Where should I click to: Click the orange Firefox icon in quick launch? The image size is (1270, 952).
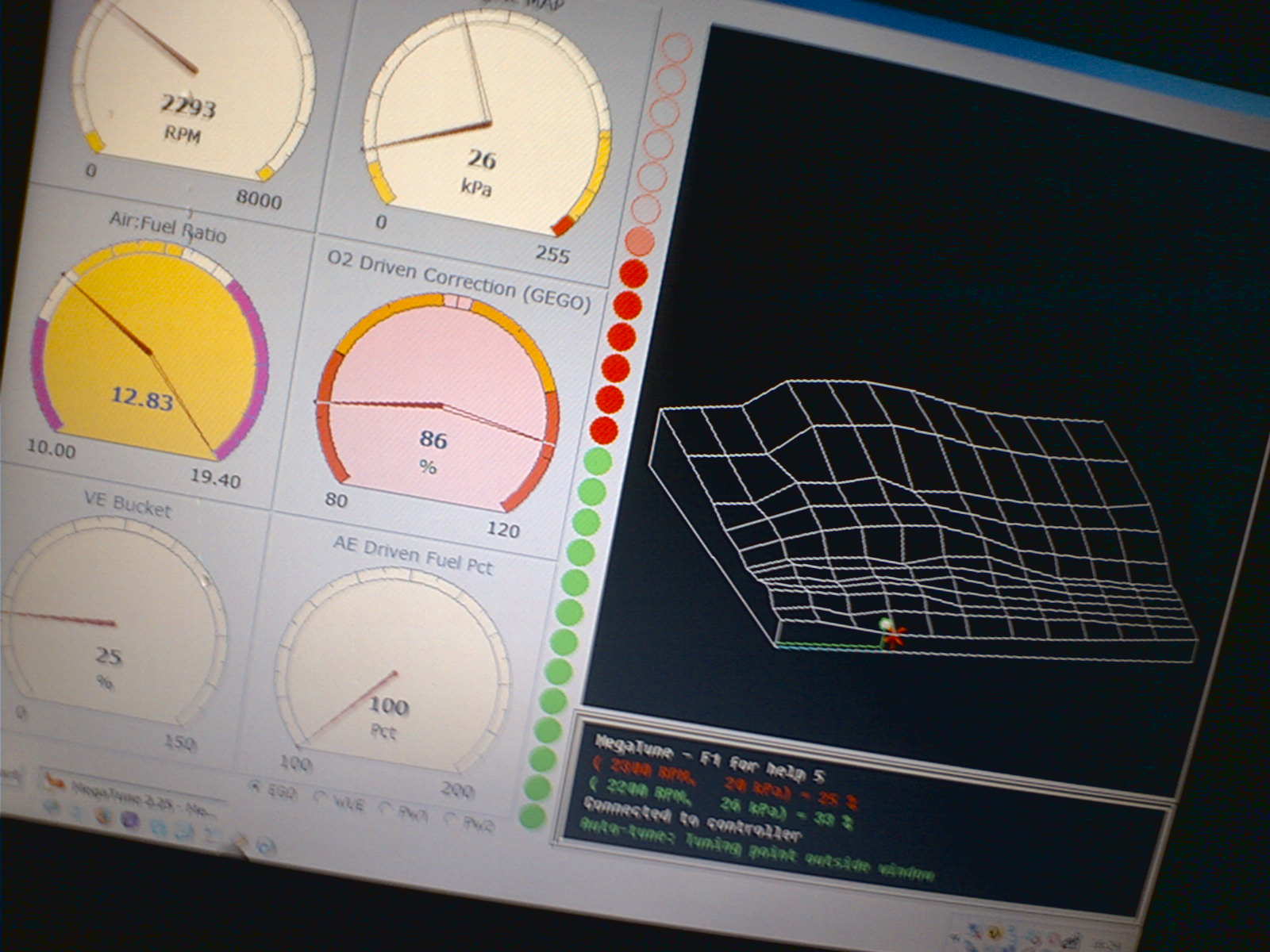tap(103, 816)
